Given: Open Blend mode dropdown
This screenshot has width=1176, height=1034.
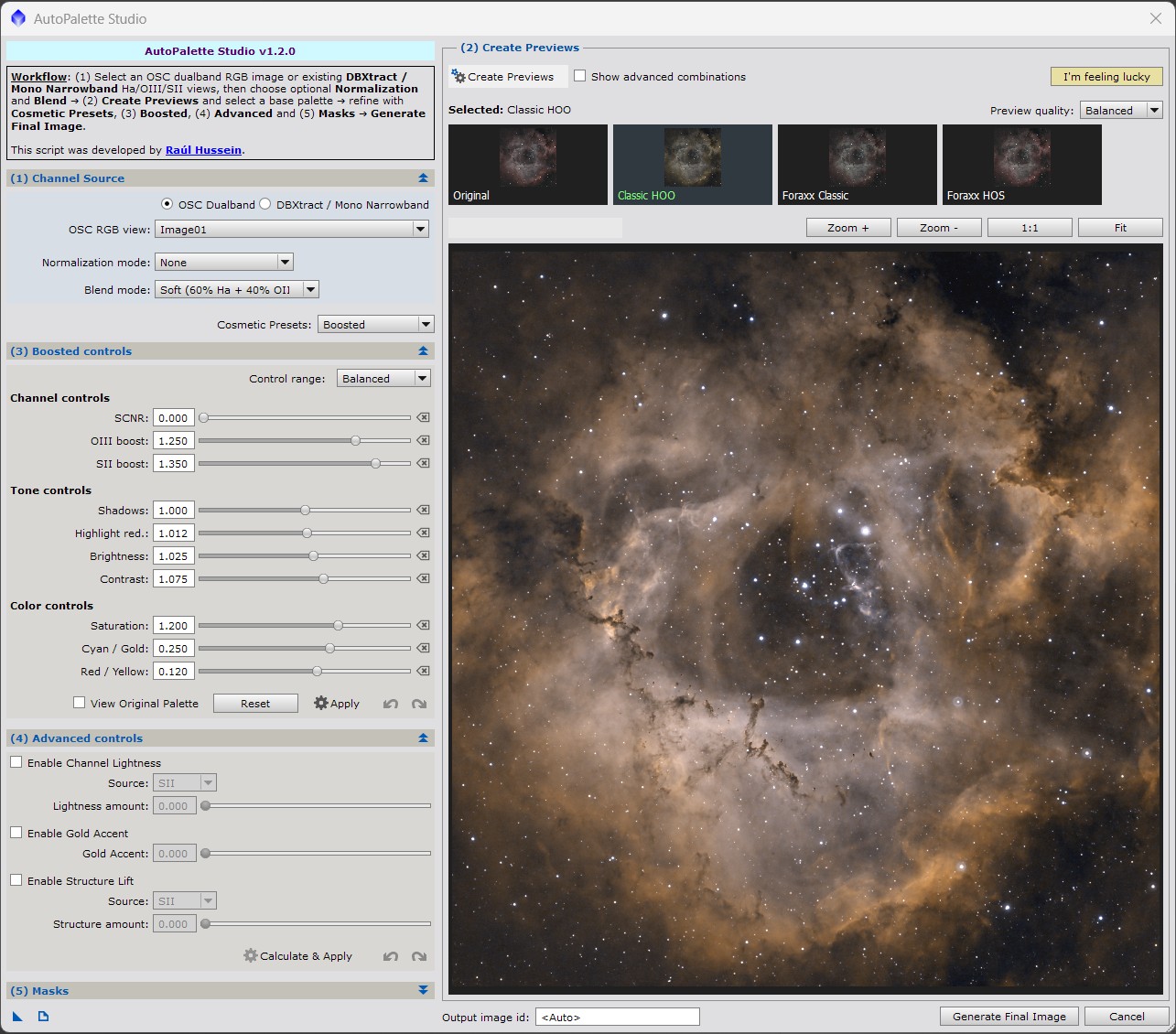Looking at the screenshot, I should 237,289.
